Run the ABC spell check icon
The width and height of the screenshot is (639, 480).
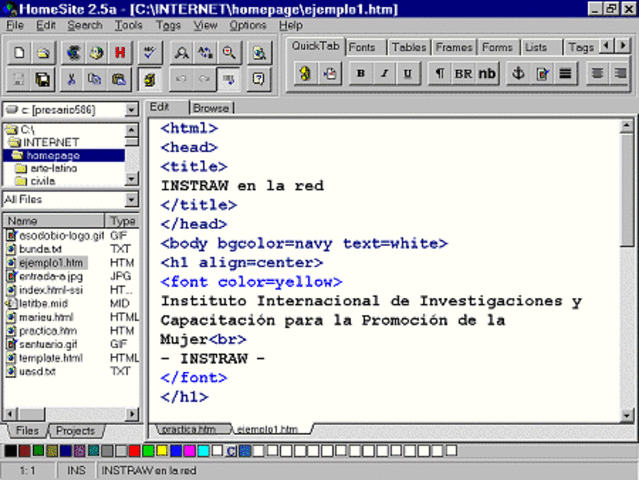(150, 53)
